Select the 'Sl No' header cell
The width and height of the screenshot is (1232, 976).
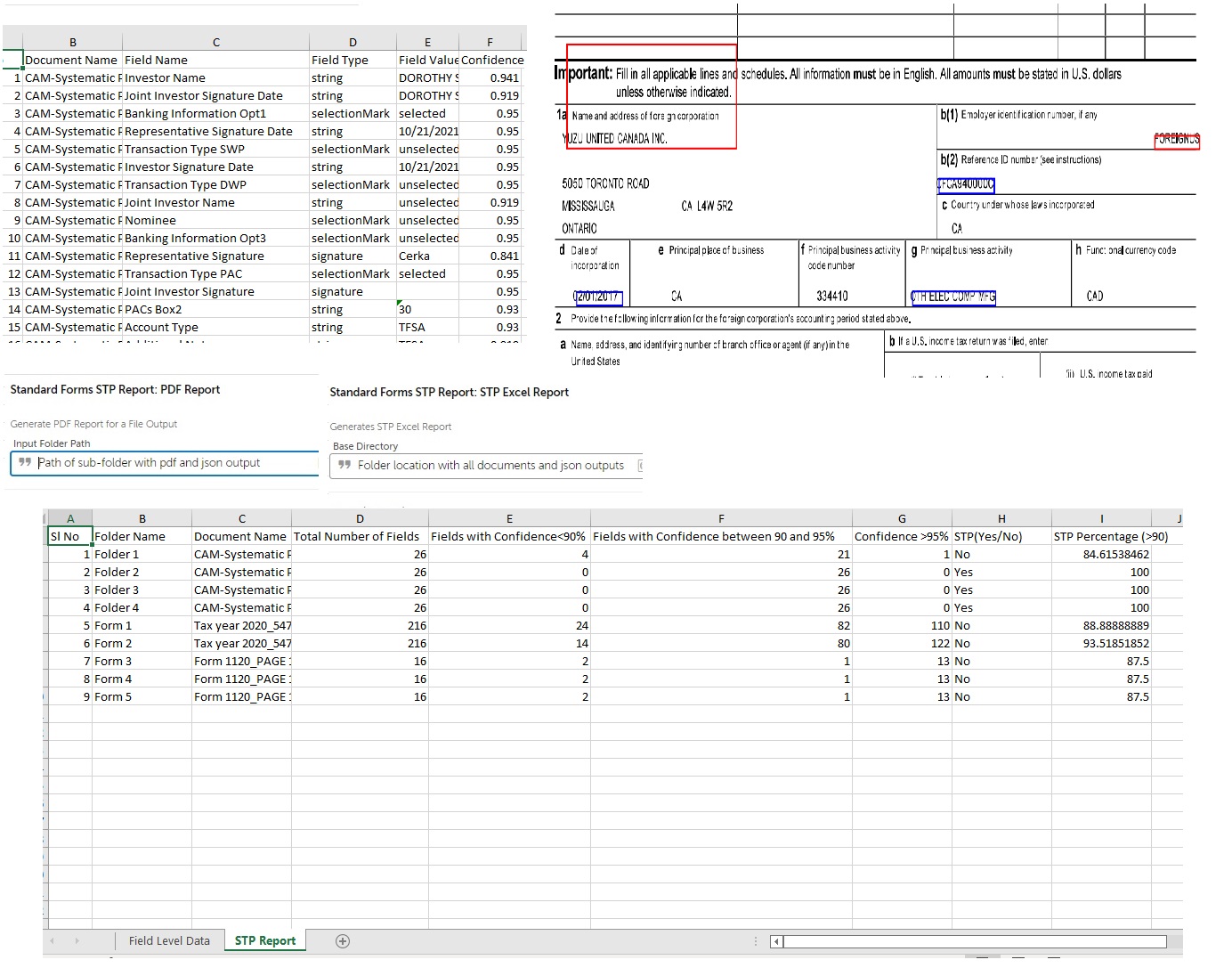point(69,536)
